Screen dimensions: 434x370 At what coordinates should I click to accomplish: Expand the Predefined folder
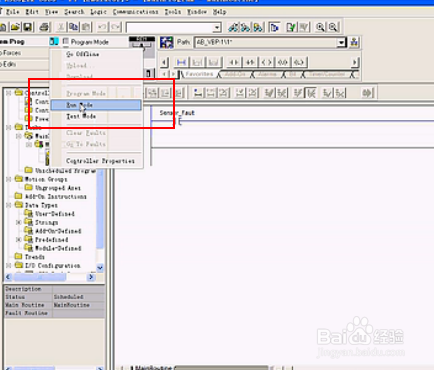coord(19,239)
